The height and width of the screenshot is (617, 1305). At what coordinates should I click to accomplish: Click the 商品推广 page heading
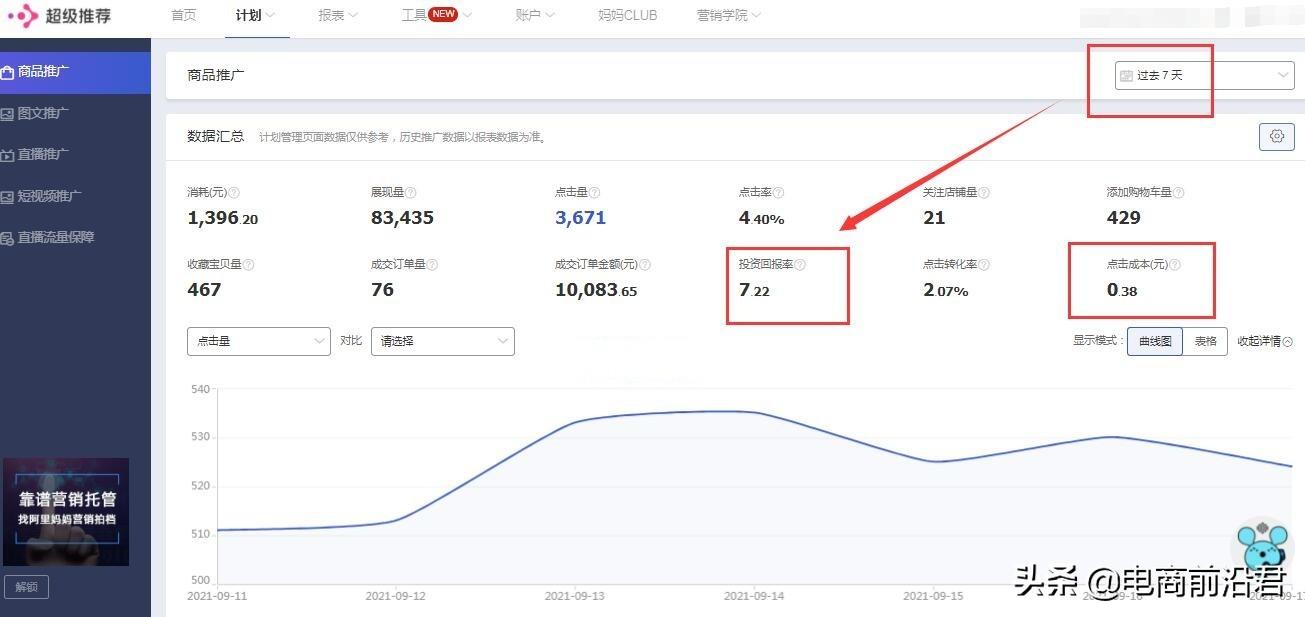216,75
